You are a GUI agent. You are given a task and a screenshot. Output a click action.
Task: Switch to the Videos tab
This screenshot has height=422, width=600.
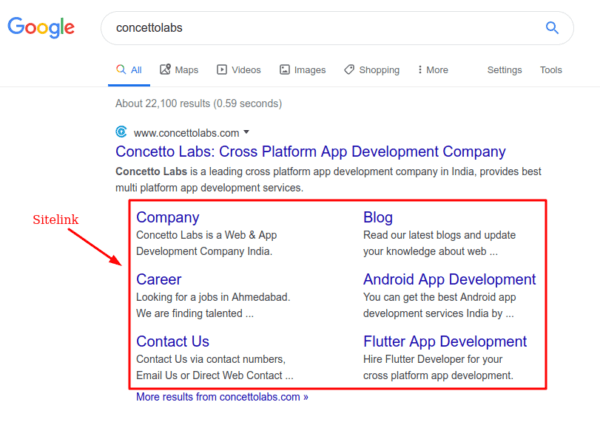(x=238, y=70)
